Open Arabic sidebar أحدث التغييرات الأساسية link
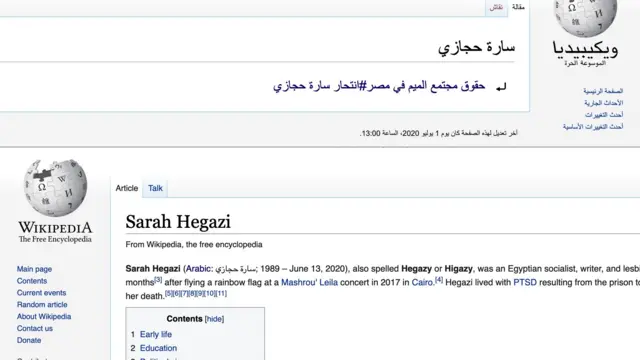640x360 pixels. pyautogui.click(x=593, y=127)
